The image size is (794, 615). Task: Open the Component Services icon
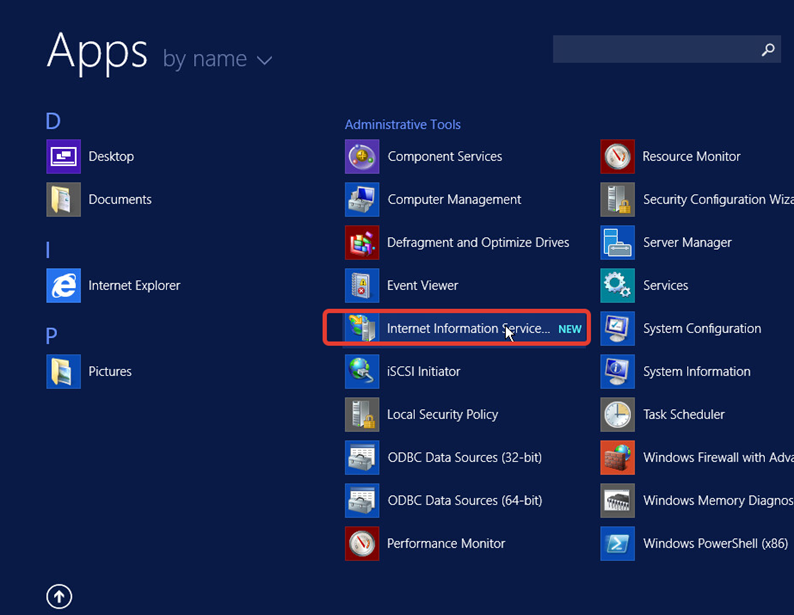362,156
